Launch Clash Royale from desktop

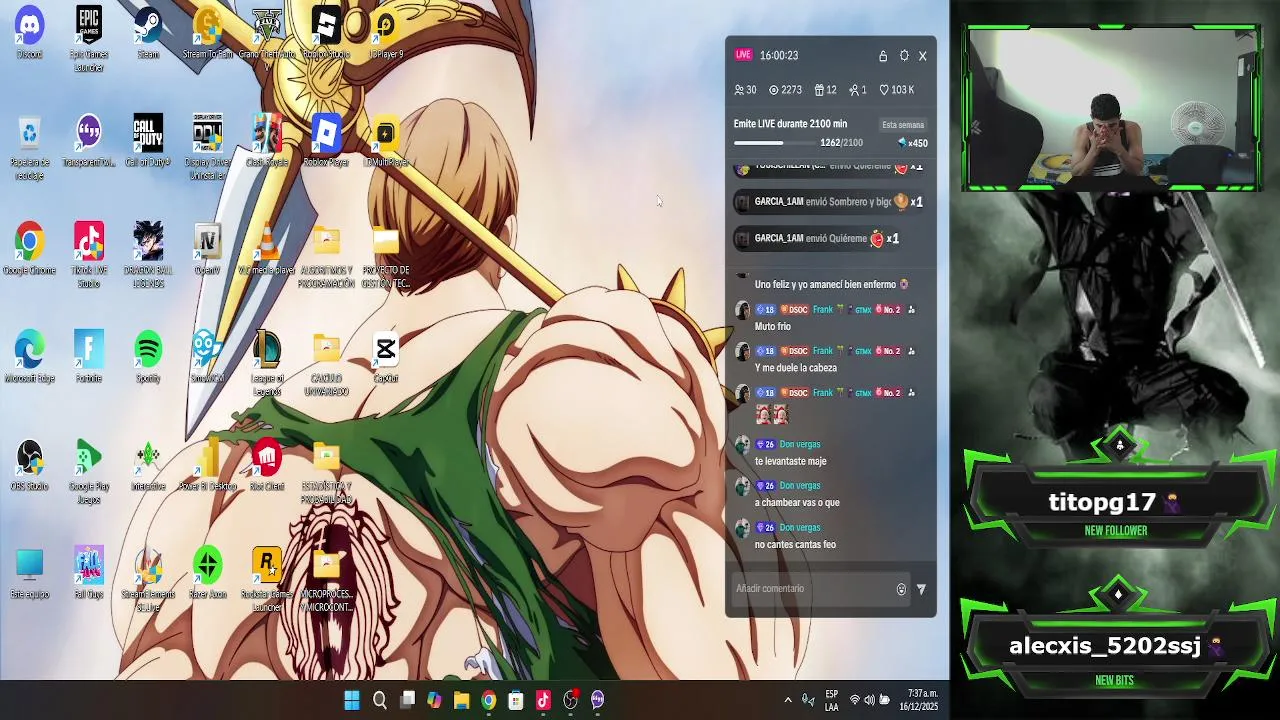pos(266,141)
